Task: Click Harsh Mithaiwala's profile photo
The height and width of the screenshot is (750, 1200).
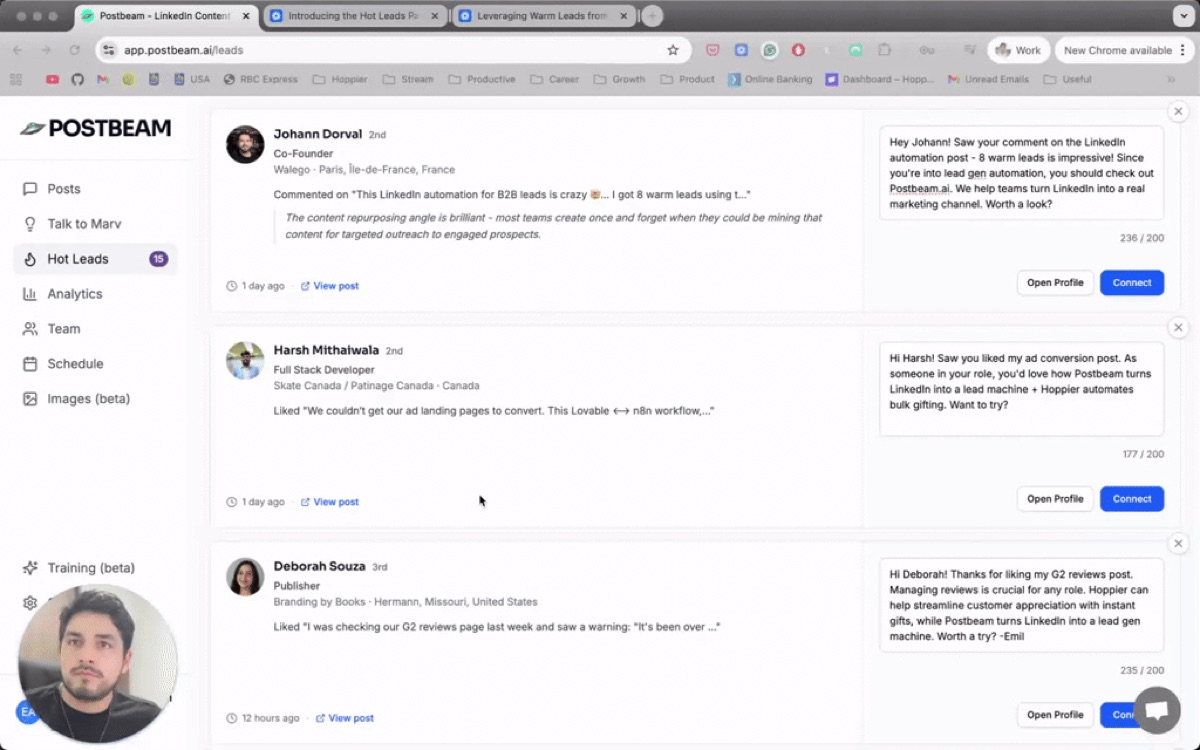Action: point(245,360)
